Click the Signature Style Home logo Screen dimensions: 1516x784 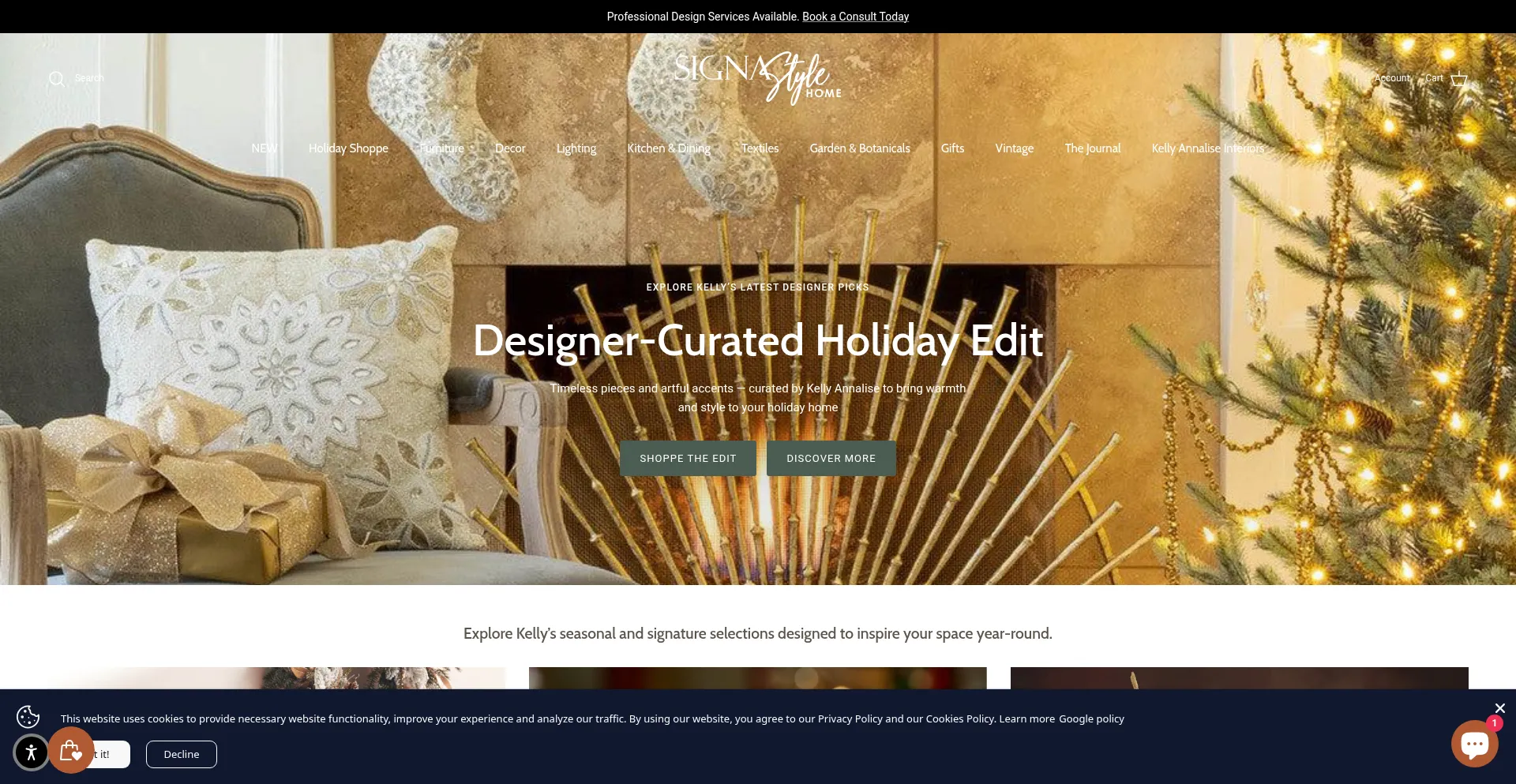tap(758, 78)
